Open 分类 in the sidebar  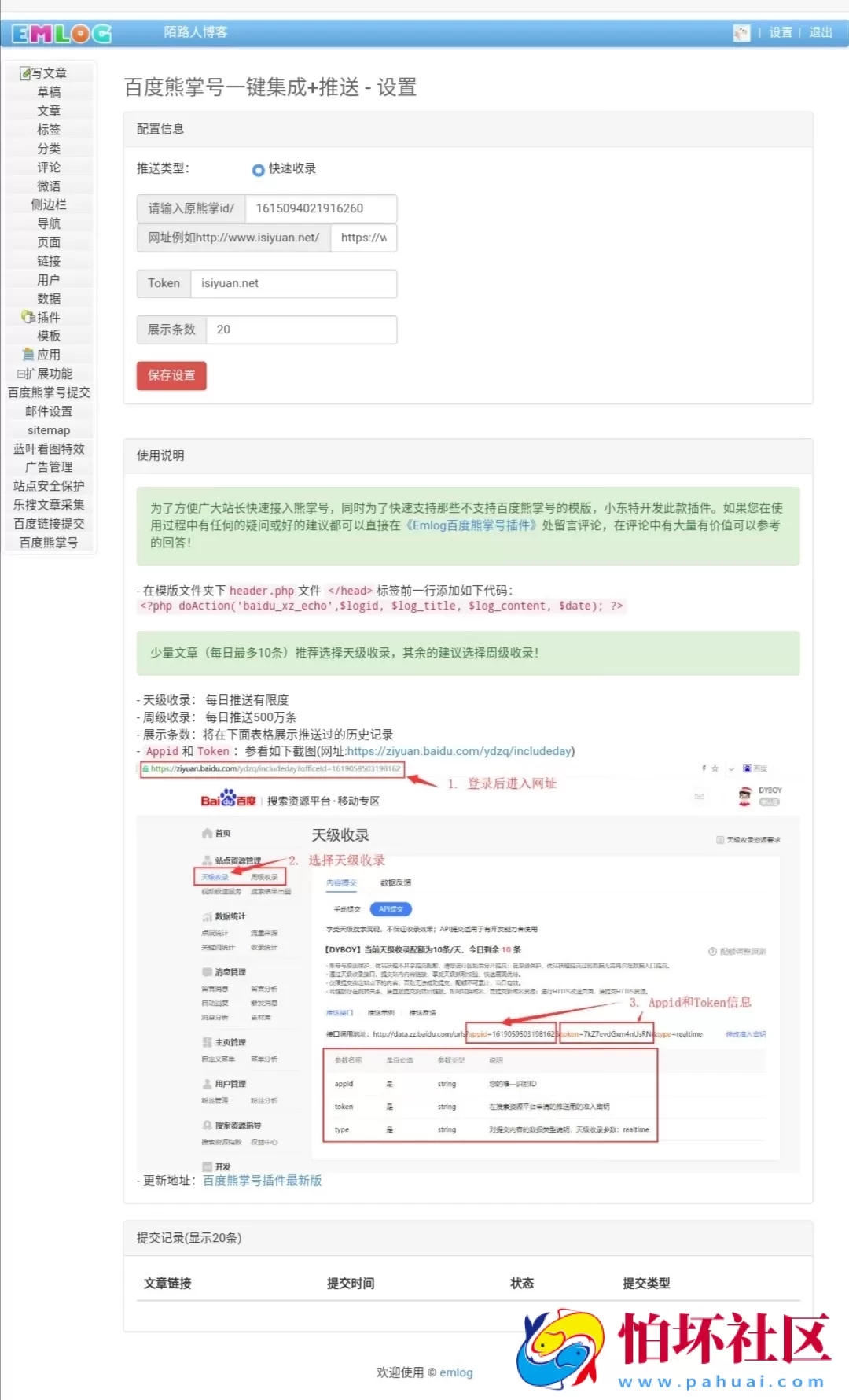[49, 149]
